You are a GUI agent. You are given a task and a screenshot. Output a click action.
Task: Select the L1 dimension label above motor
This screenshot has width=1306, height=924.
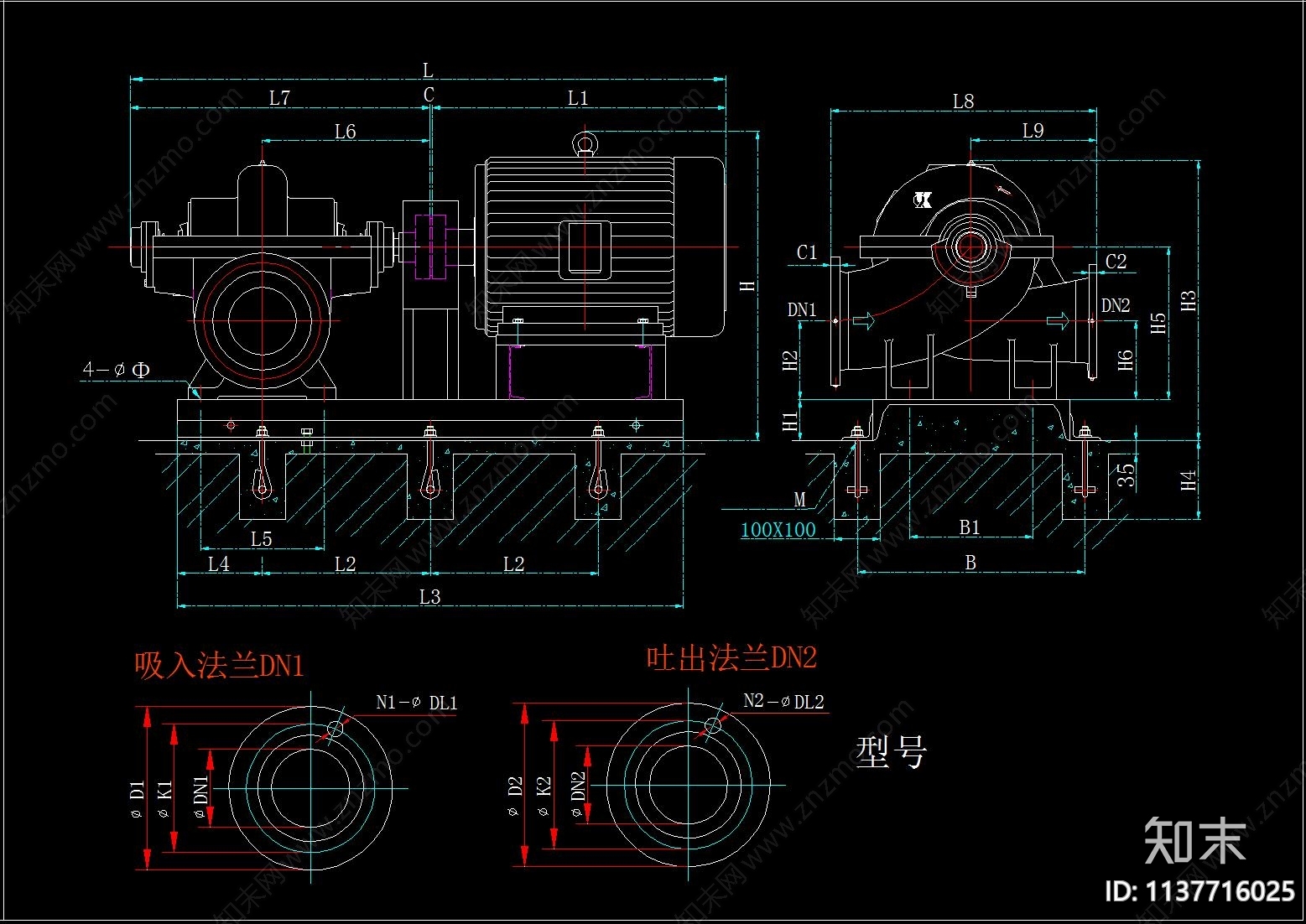click(x=578, y=98)
